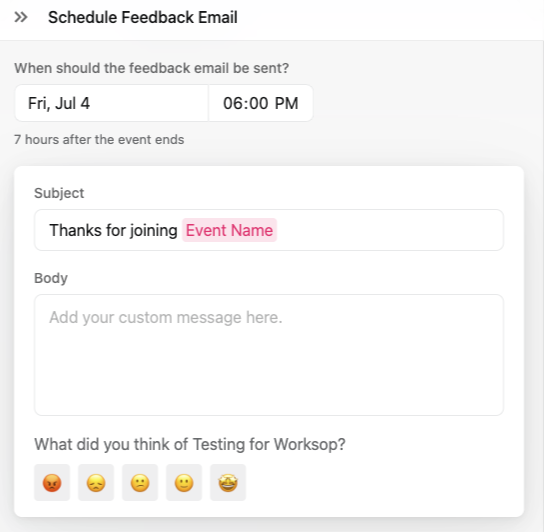Screen dimensions: 544x532
Task: Select the slightly smiling face emoji
Action: 184,482
